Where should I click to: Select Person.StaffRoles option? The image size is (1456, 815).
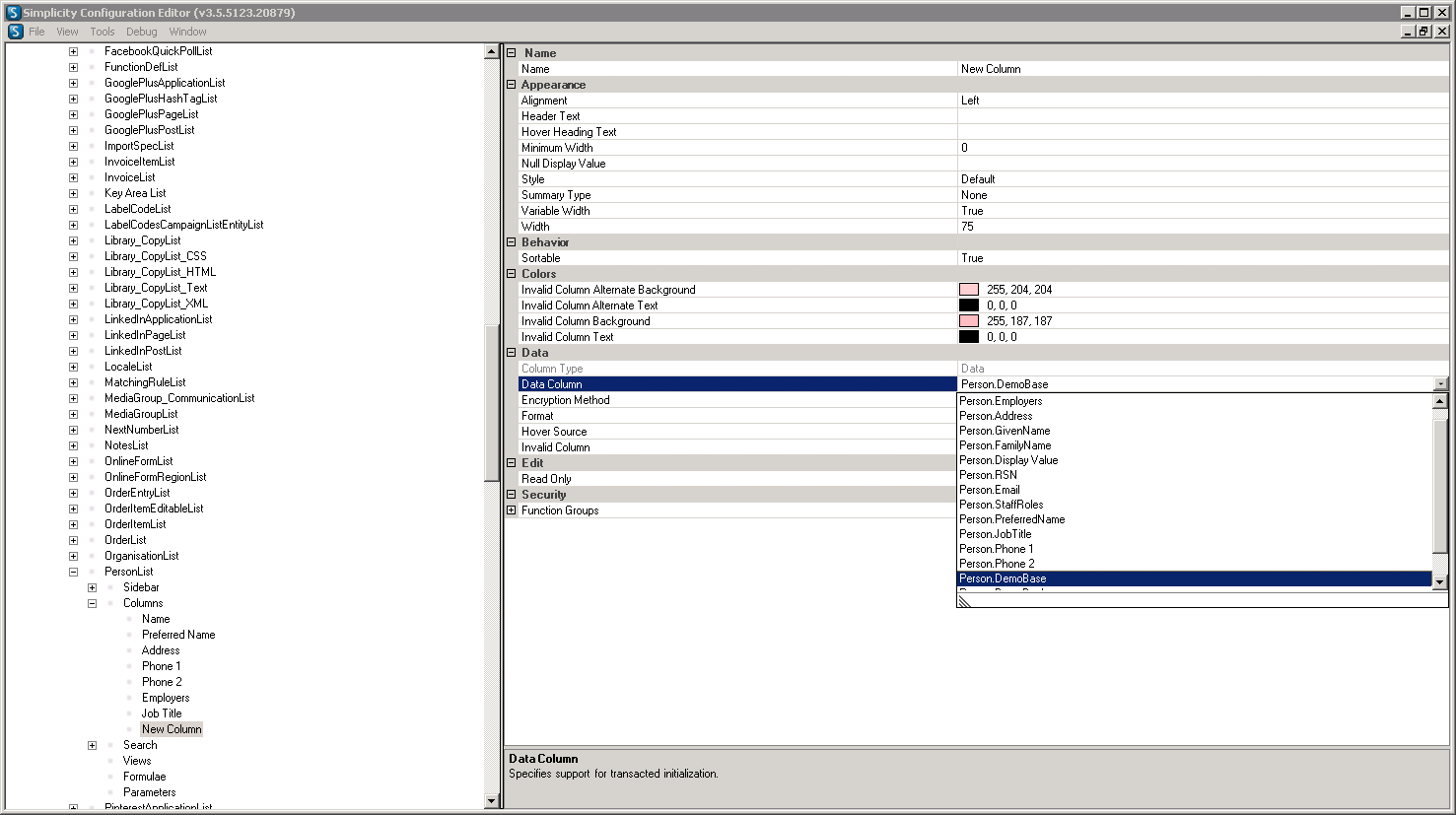pos(1194,505)
